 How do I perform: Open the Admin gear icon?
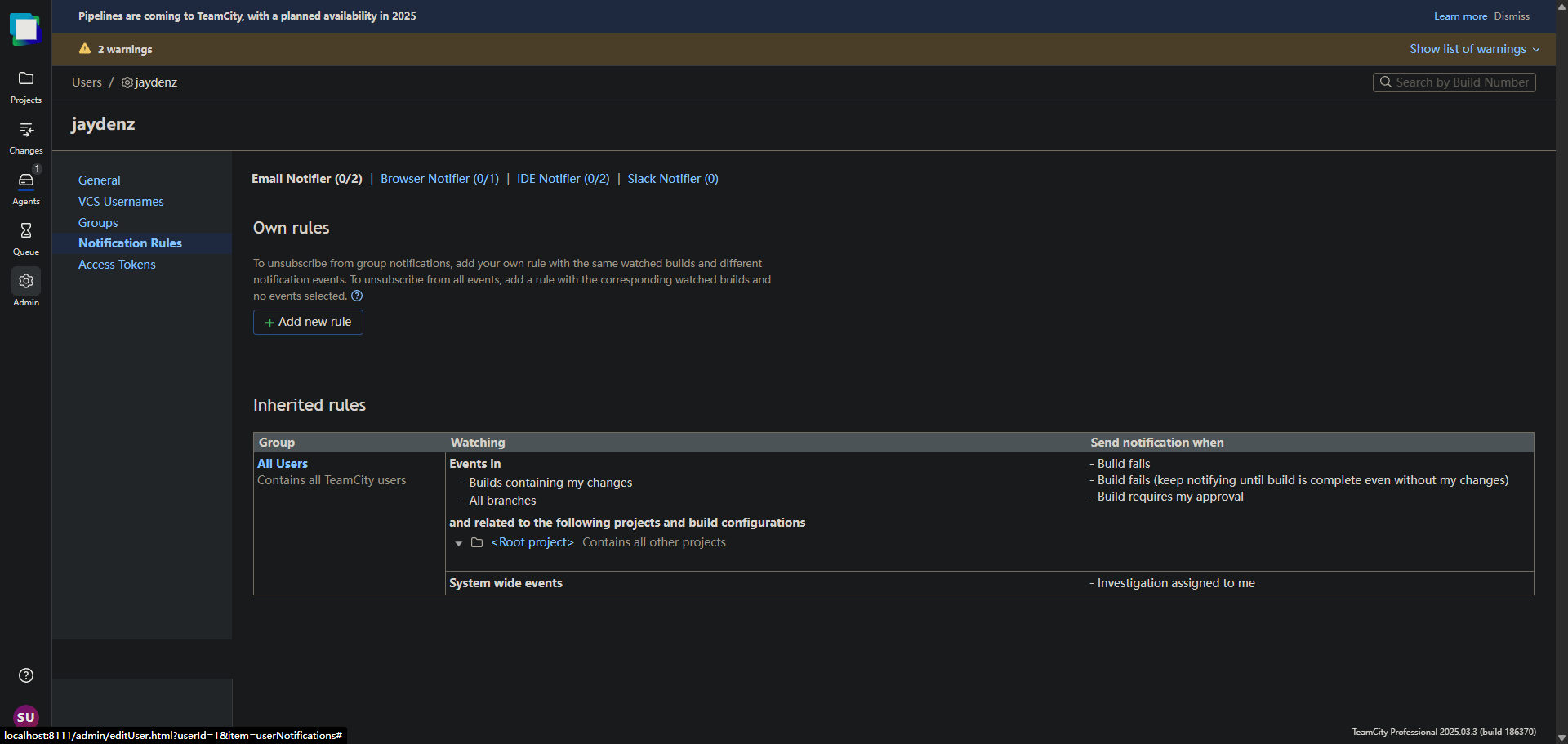click(26, 281)
